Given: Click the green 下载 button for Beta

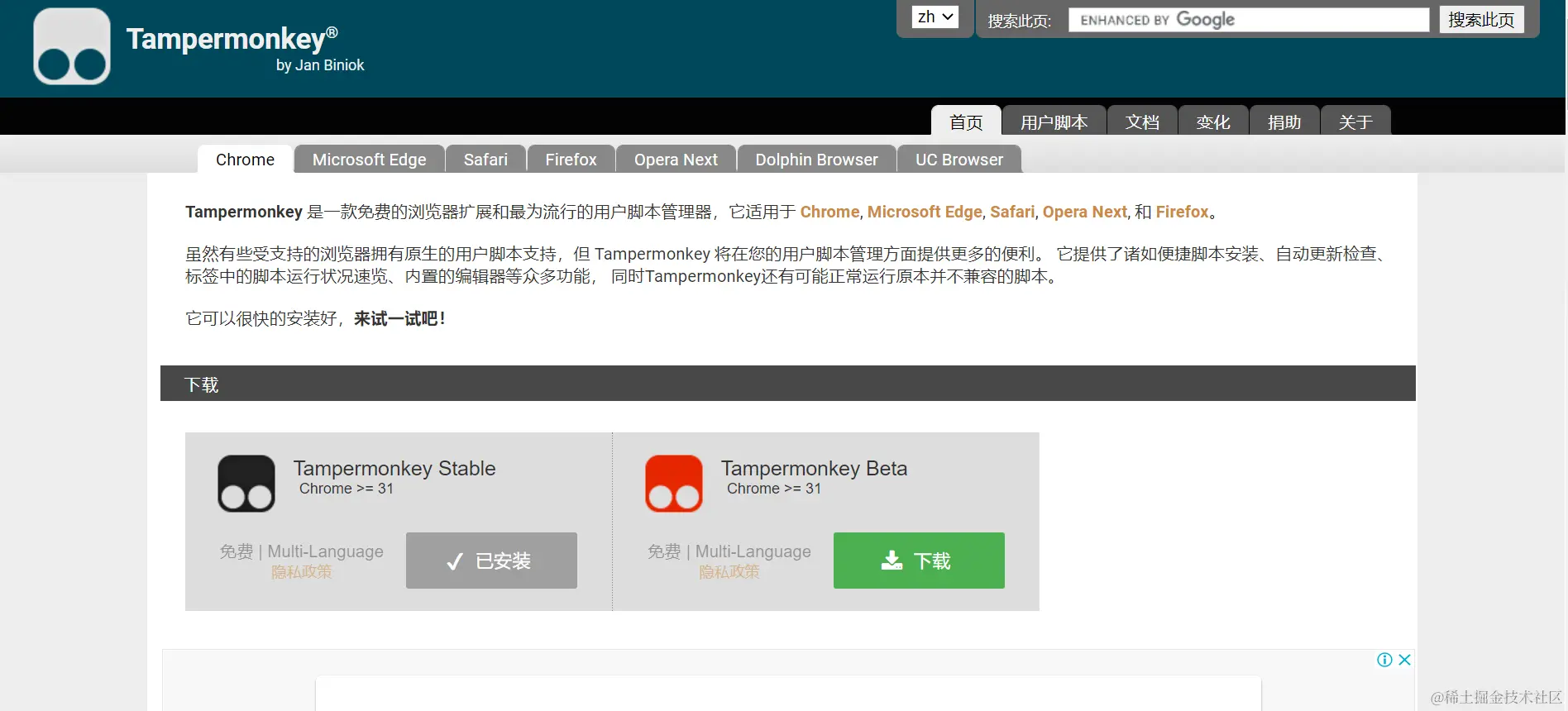Looking at the screenshot, I should pos(919,561).
